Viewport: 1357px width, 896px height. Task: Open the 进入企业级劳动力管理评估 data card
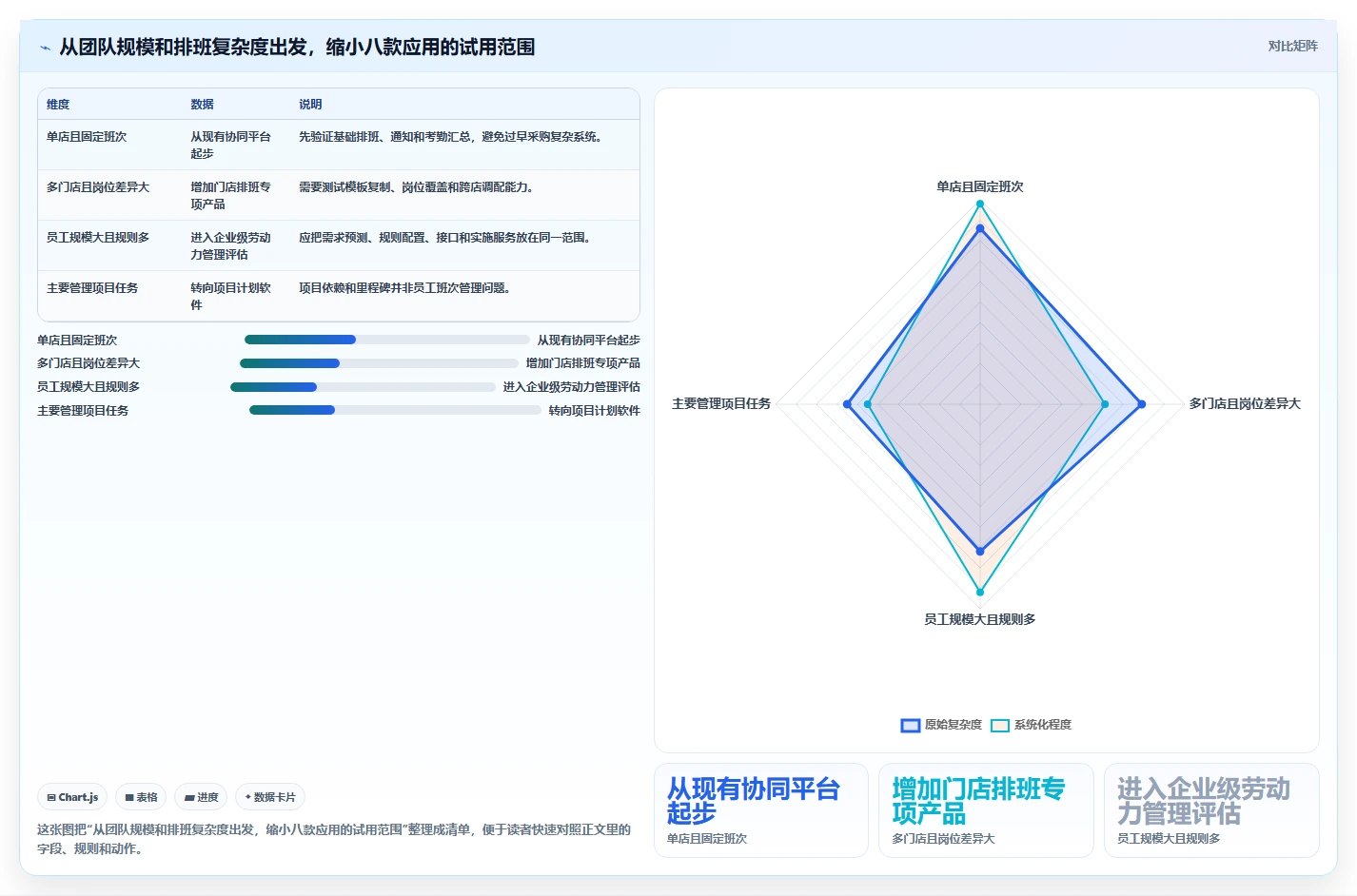click(1211, 810)
